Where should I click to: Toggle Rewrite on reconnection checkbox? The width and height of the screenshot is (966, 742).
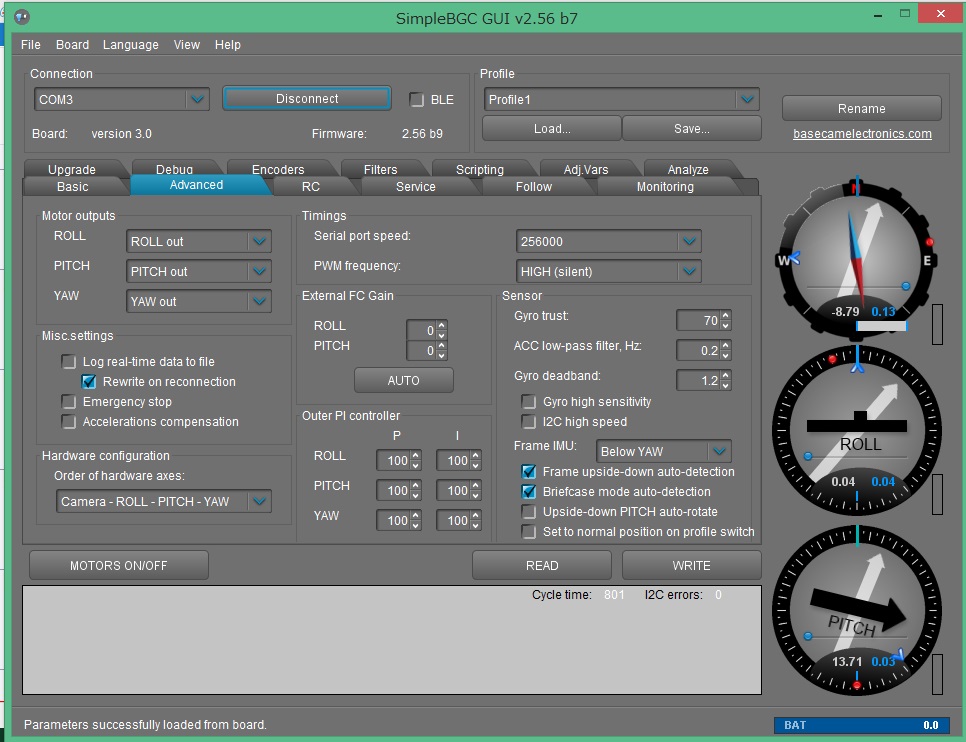tap(89, 382)
